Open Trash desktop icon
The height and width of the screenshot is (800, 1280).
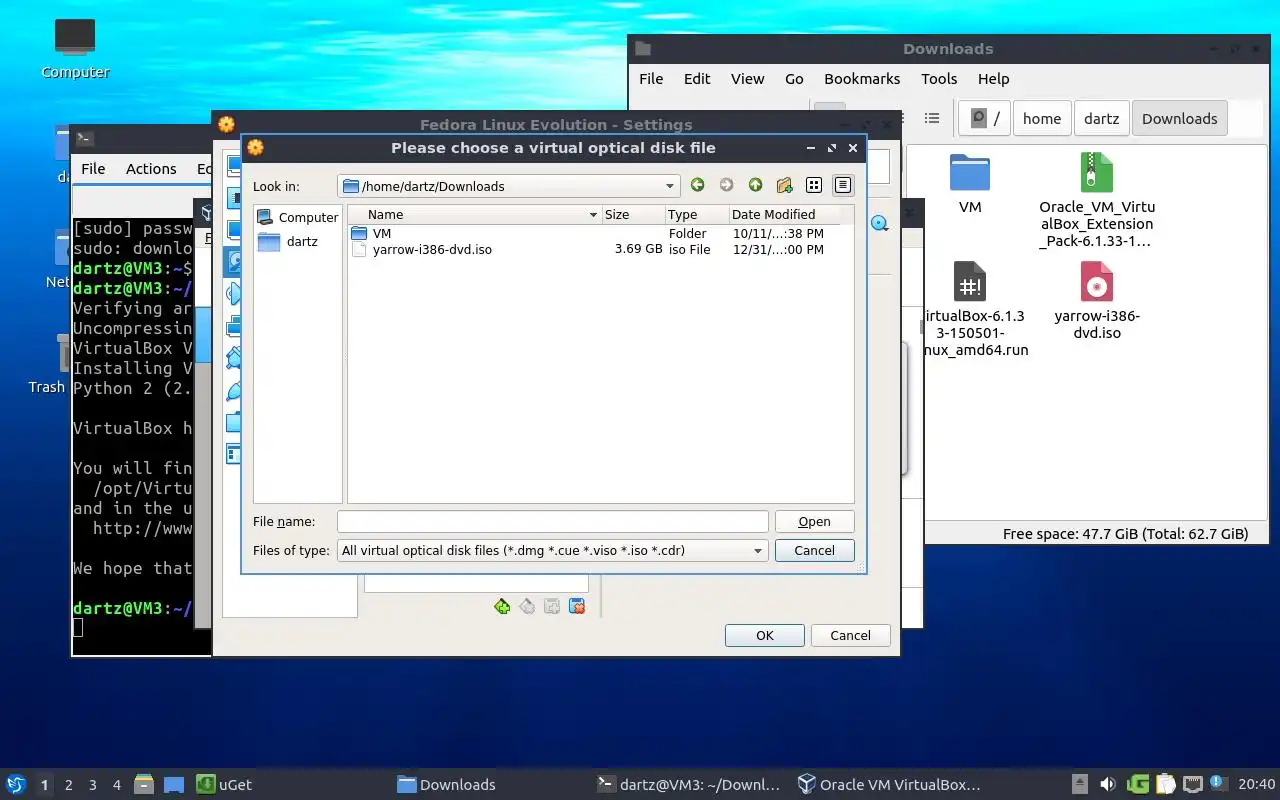coord(46,365)
